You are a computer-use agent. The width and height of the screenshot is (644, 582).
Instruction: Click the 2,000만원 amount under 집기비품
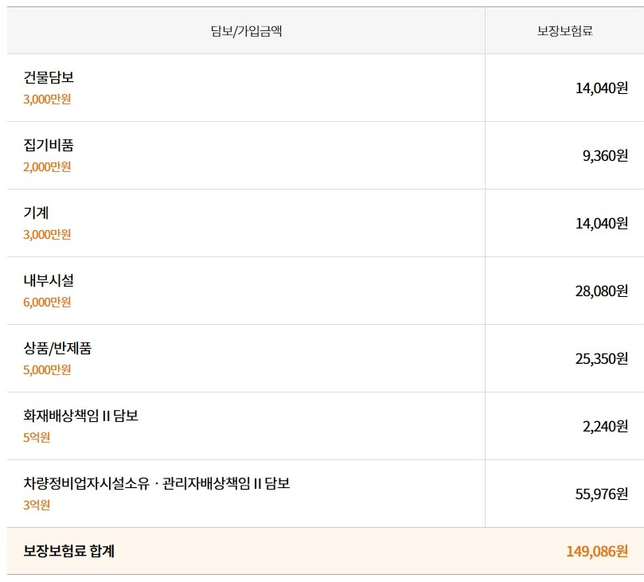[47, 167]
